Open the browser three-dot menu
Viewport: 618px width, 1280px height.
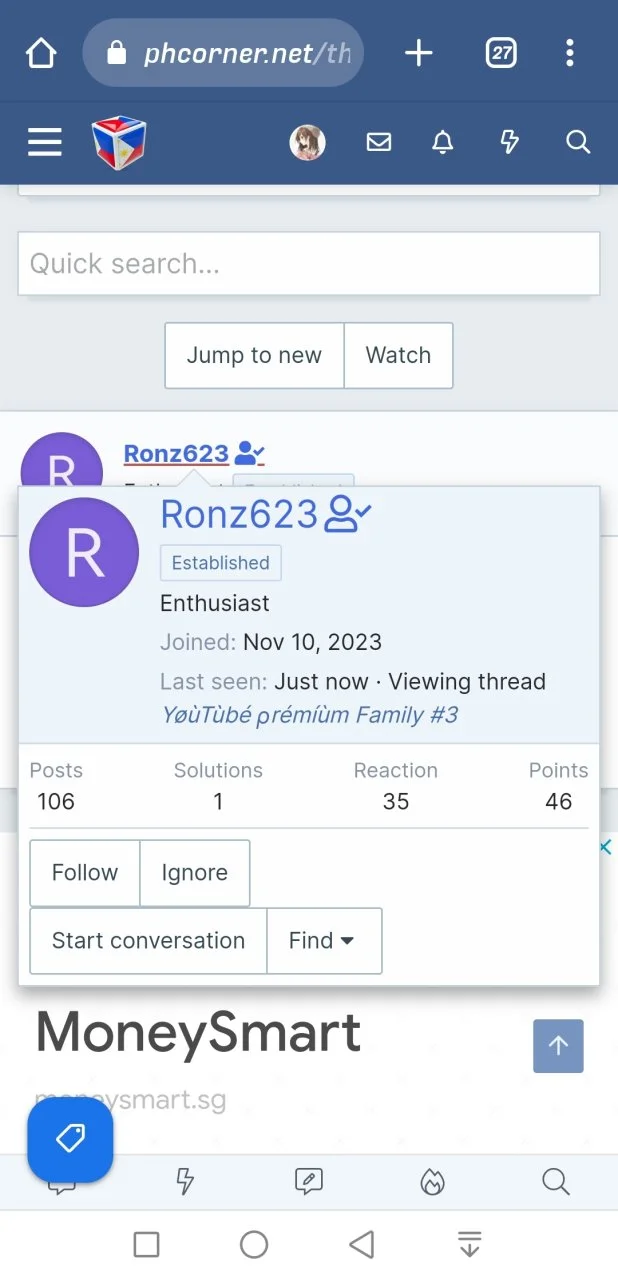pyautogui.click(x=570, y=53)
